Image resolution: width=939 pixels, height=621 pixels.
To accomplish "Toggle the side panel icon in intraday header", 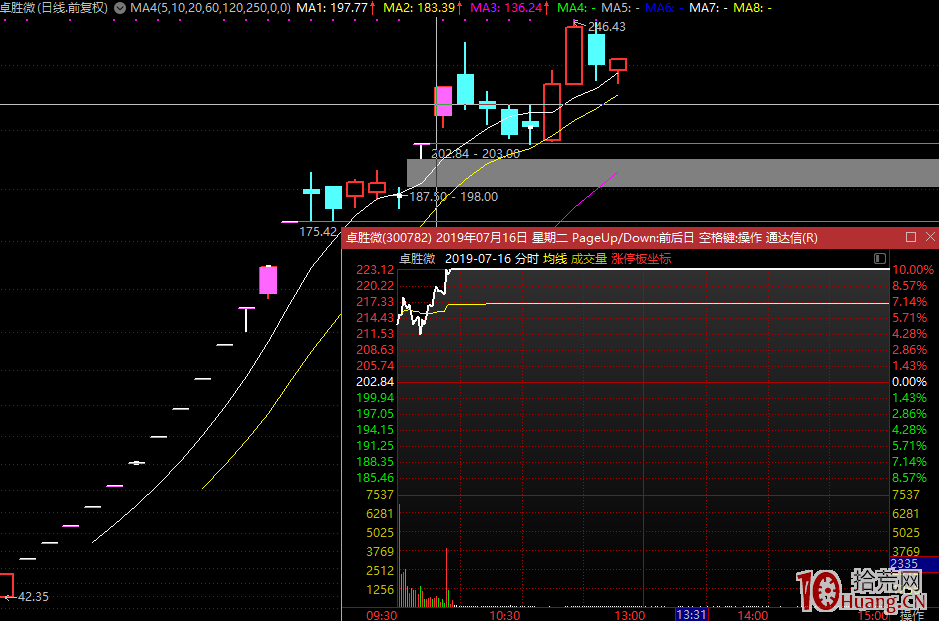I will click(x=880, y=259).
